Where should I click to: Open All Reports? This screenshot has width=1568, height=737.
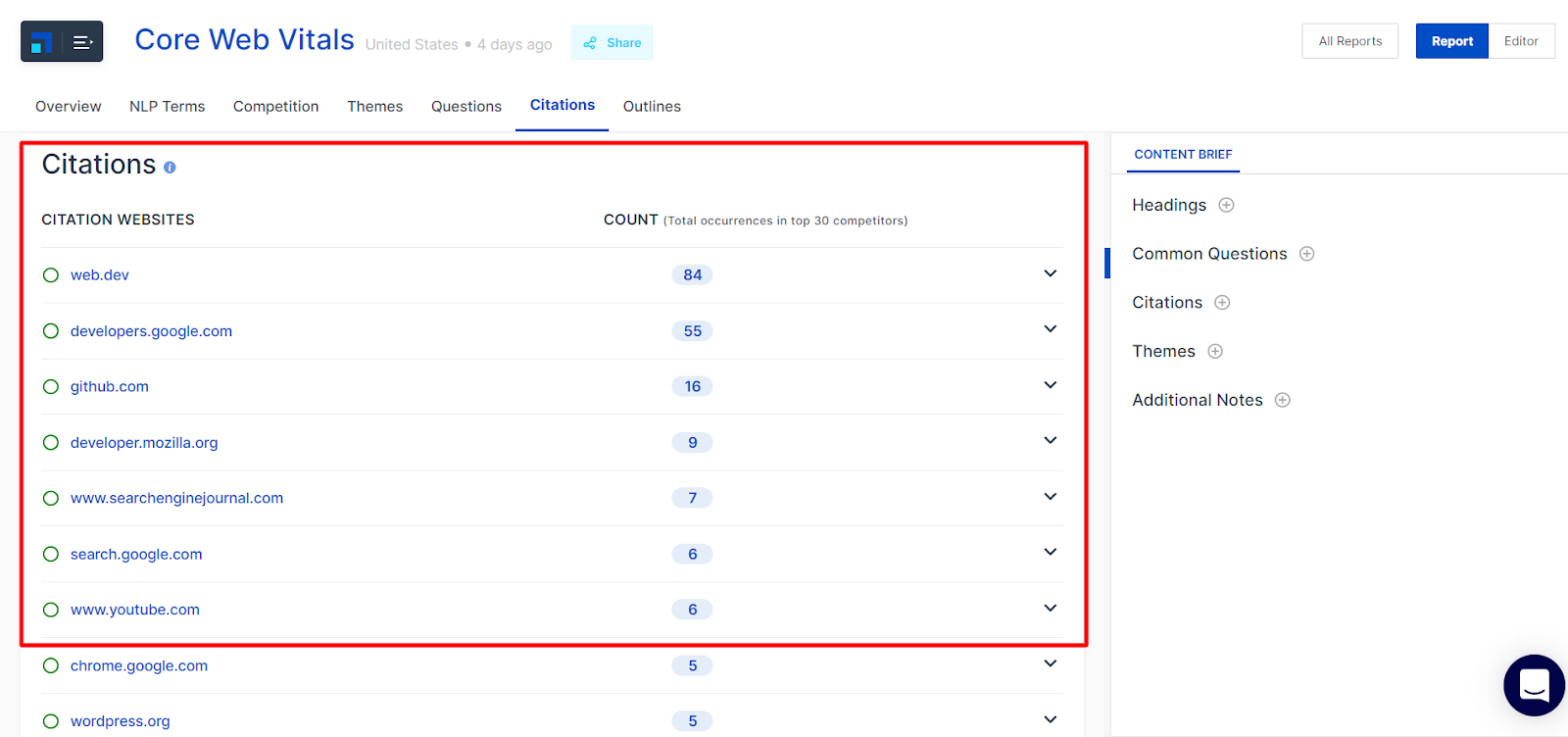(1350, 41)
